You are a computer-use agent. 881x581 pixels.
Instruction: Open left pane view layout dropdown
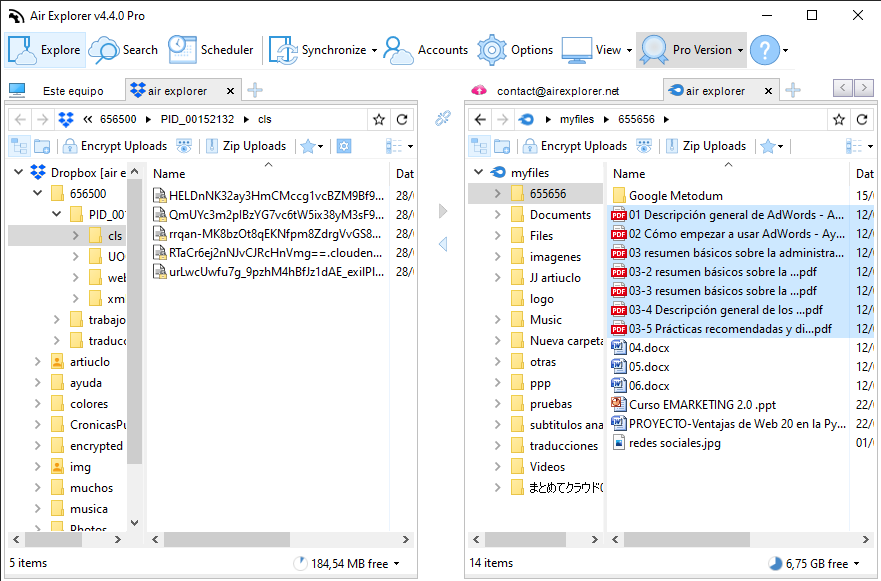(x=399, y=146)
